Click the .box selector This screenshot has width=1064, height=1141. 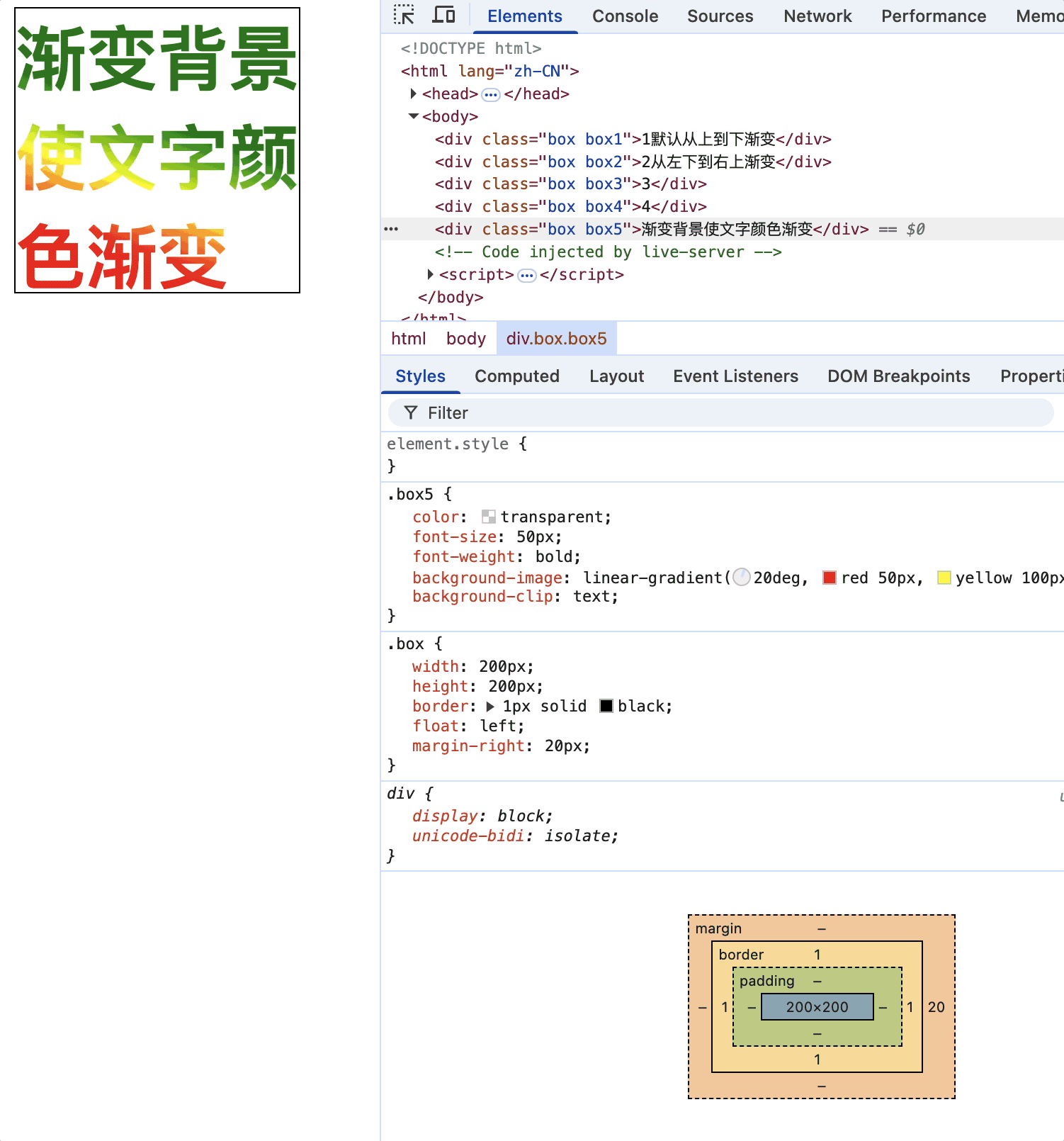pos(406,643)
